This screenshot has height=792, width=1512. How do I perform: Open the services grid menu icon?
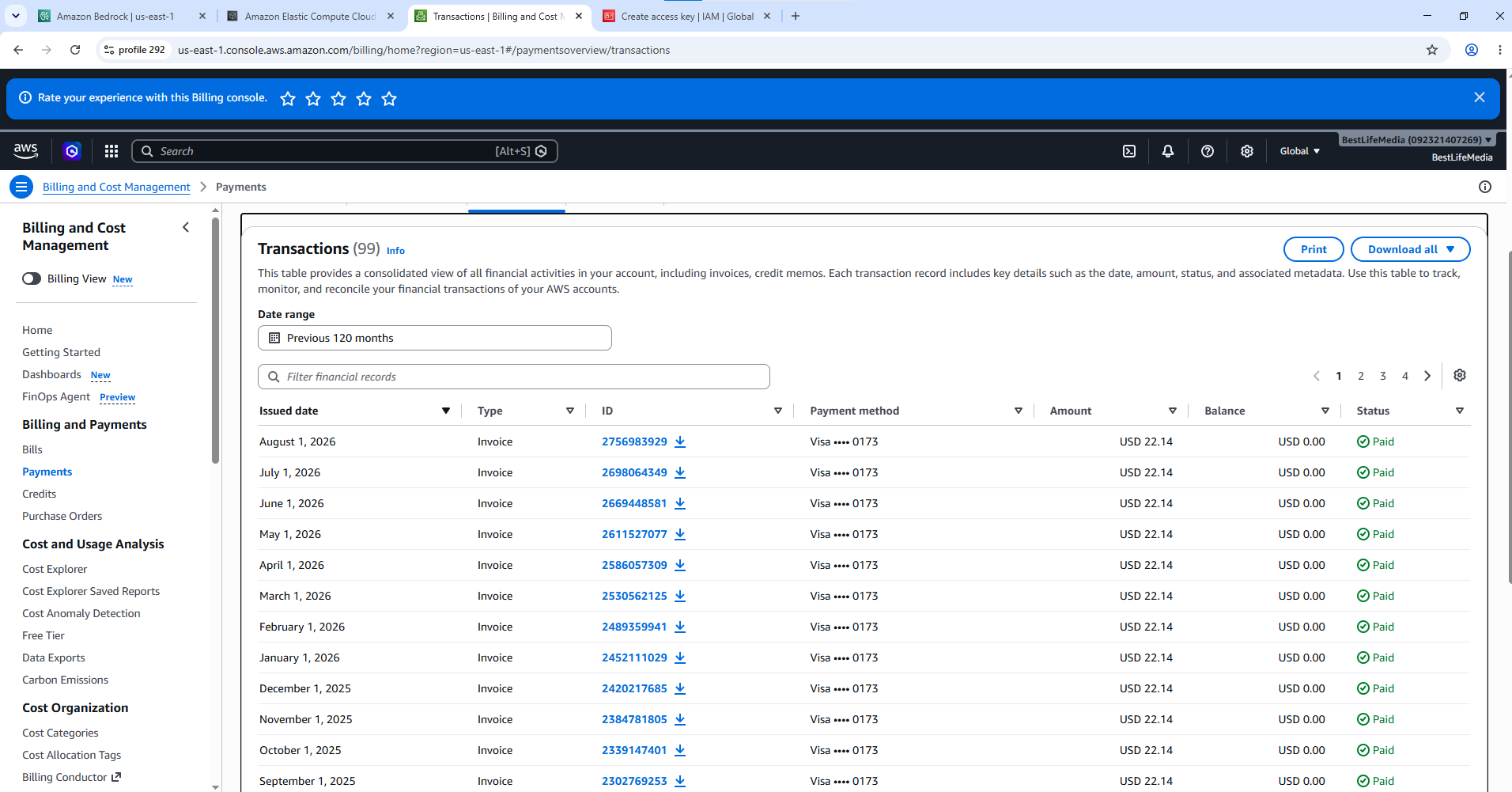tap(112, 151)
